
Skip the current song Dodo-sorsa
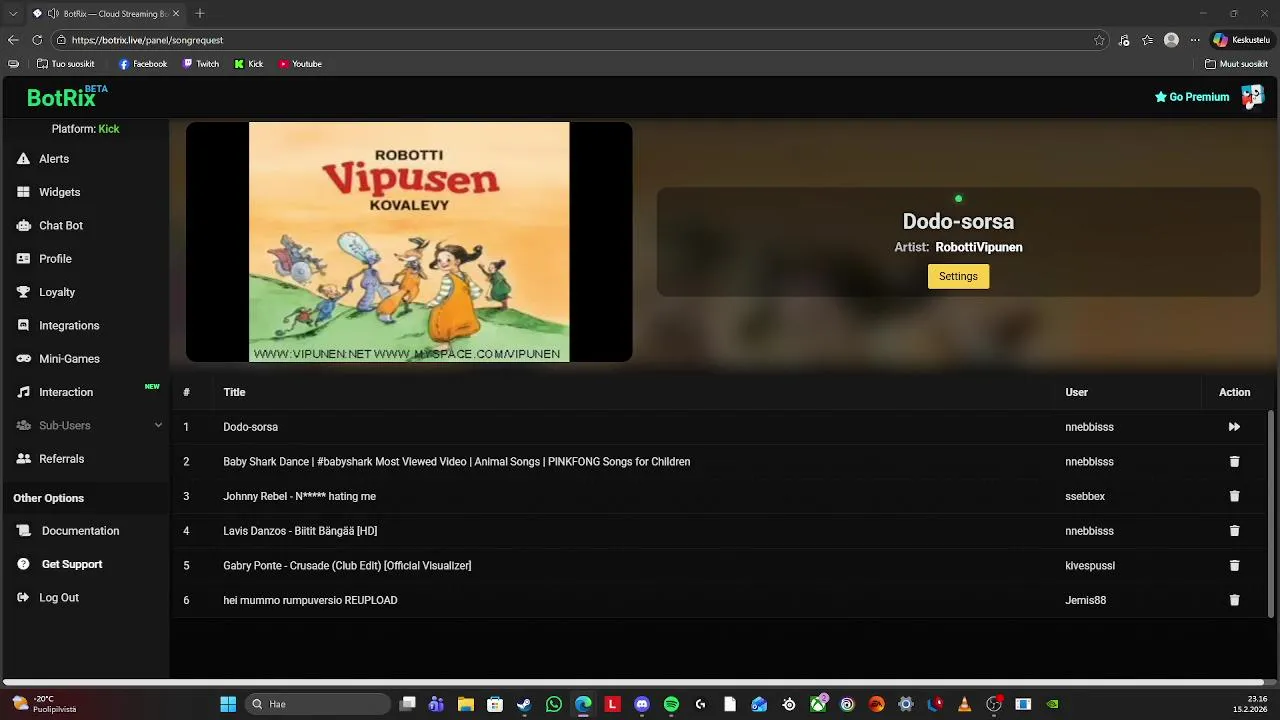[x=1234, y=427]
